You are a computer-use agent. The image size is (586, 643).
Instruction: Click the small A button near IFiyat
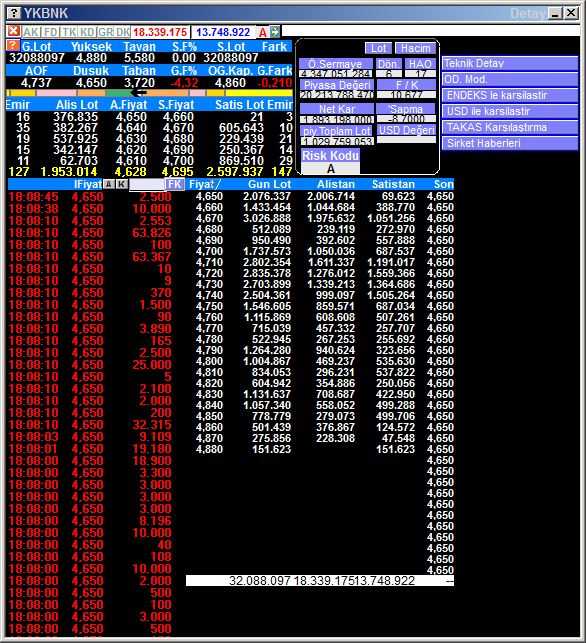click(x=109, y=184)
